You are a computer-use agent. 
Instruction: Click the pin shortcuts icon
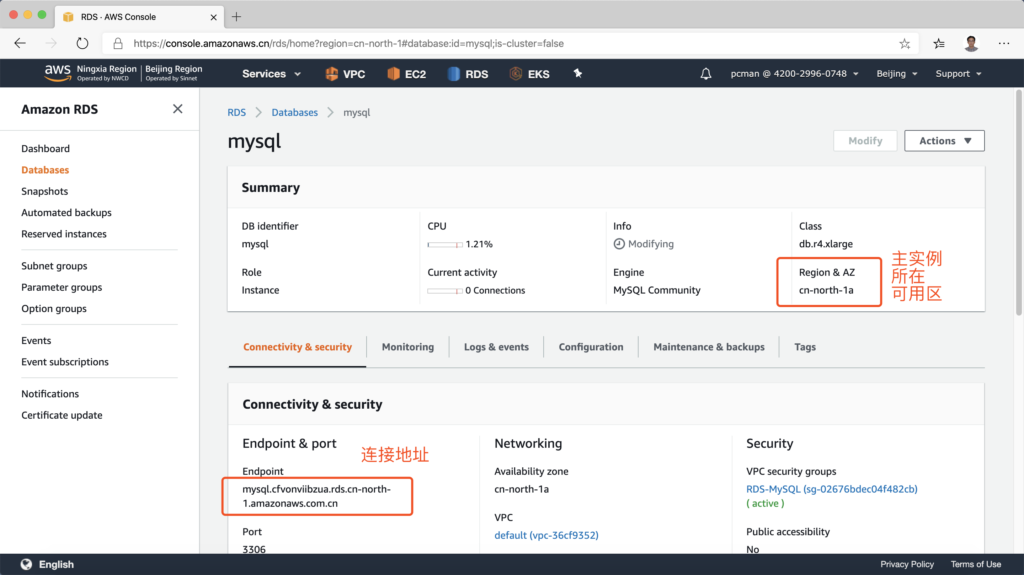(577, 74)
